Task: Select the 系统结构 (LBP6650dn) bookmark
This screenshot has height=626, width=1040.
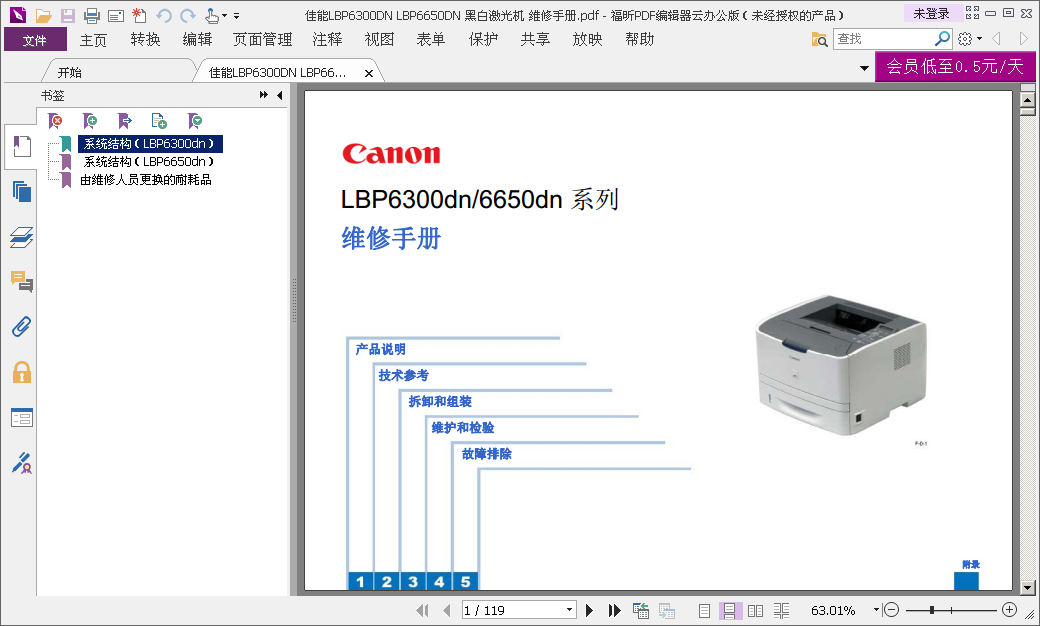Action: coord(149,161)
